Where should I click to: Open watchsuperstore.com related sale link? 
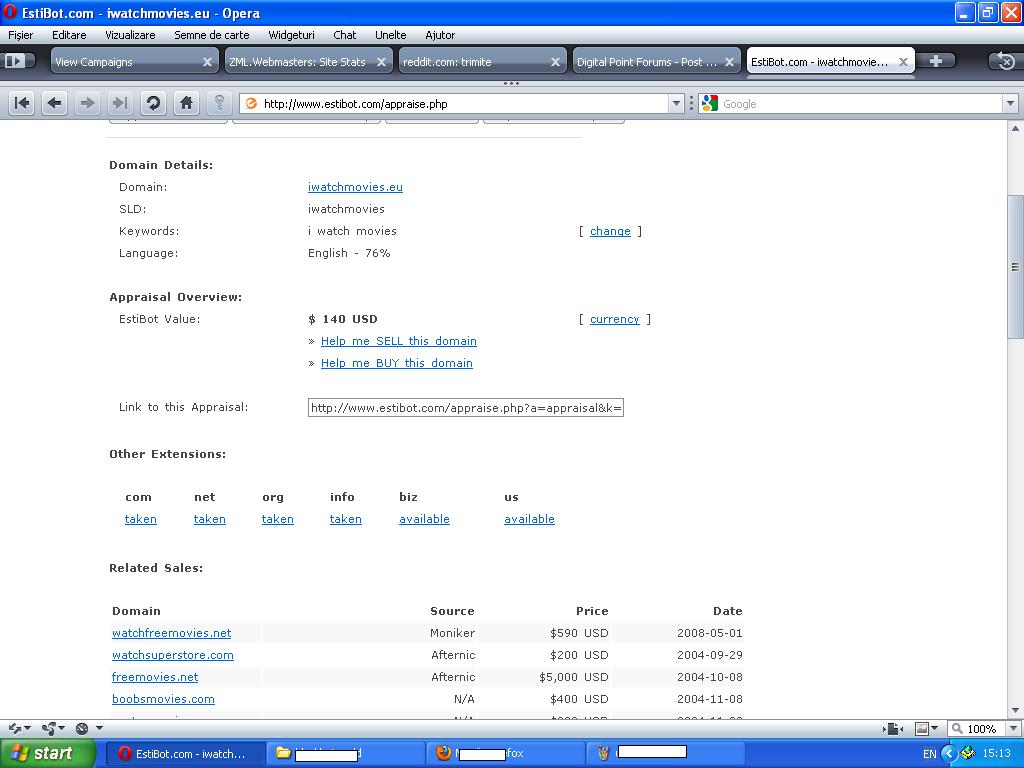point(172,655)
